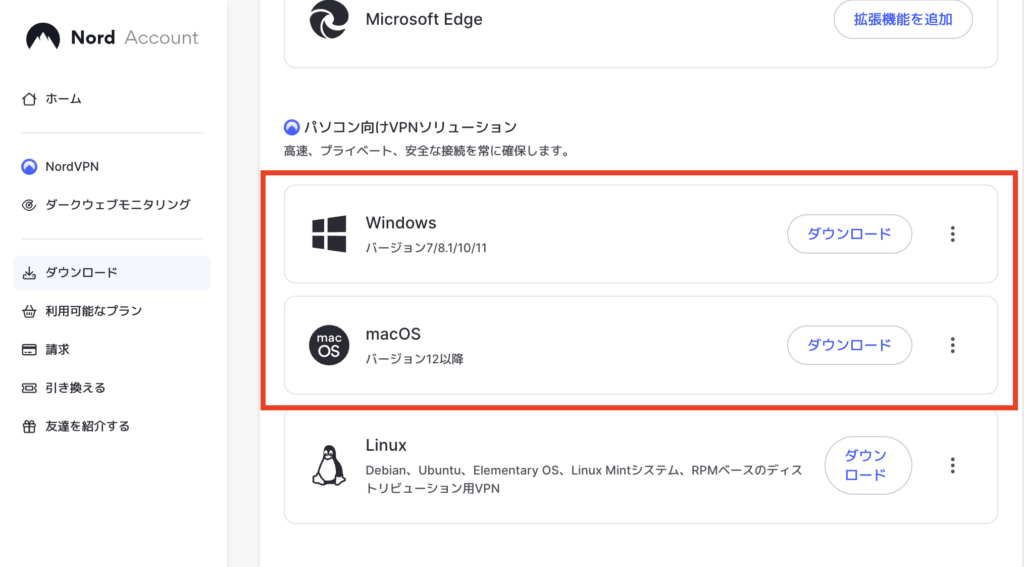Select ダウンロード in the sidebar
This screenshot has height=567, width=1024.
pos(81,273)
